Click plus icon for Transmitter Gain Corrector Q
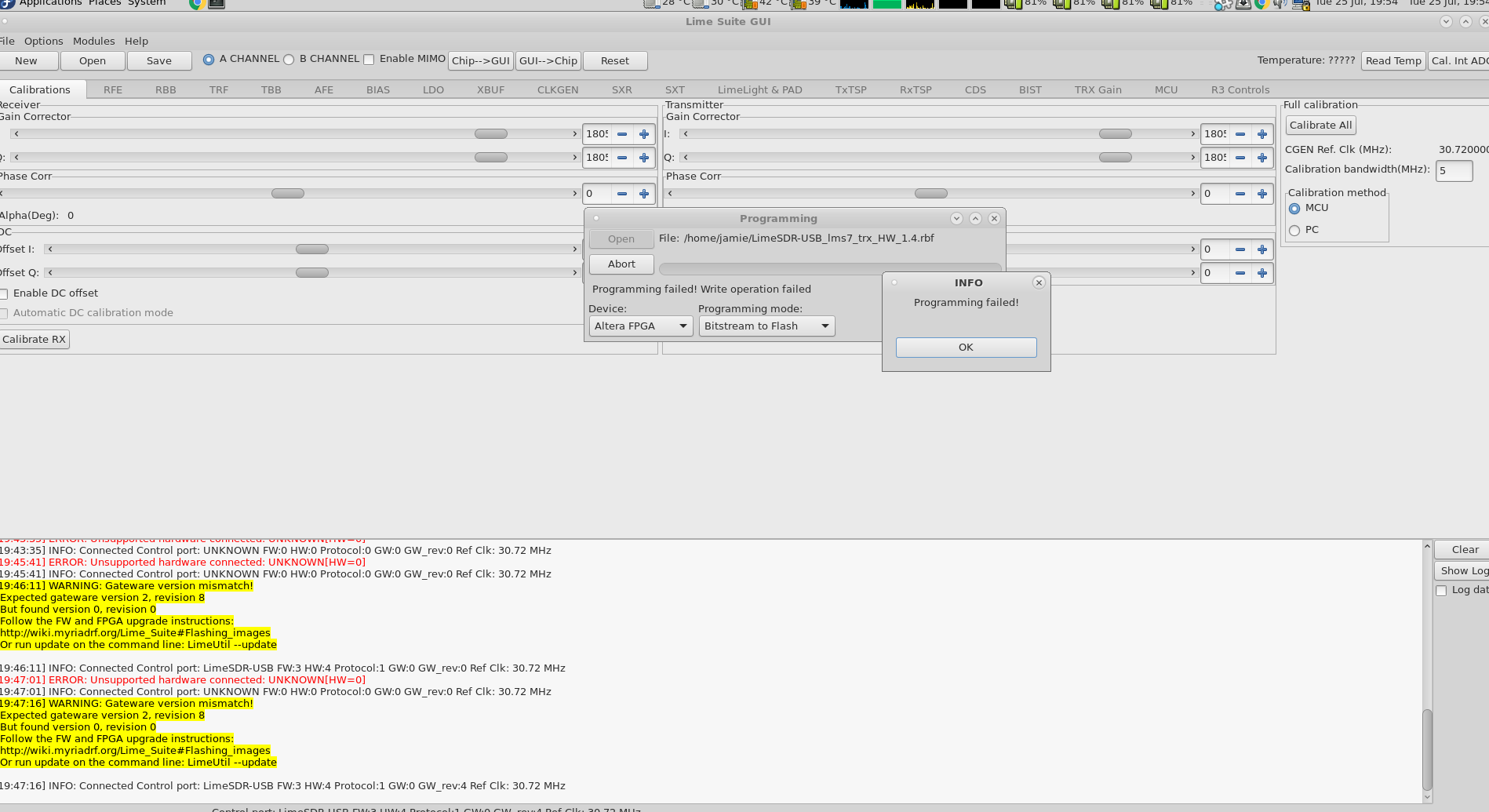Image resolution: width=1489 pixels, height=812 pixels. (x=1262, y=158)
